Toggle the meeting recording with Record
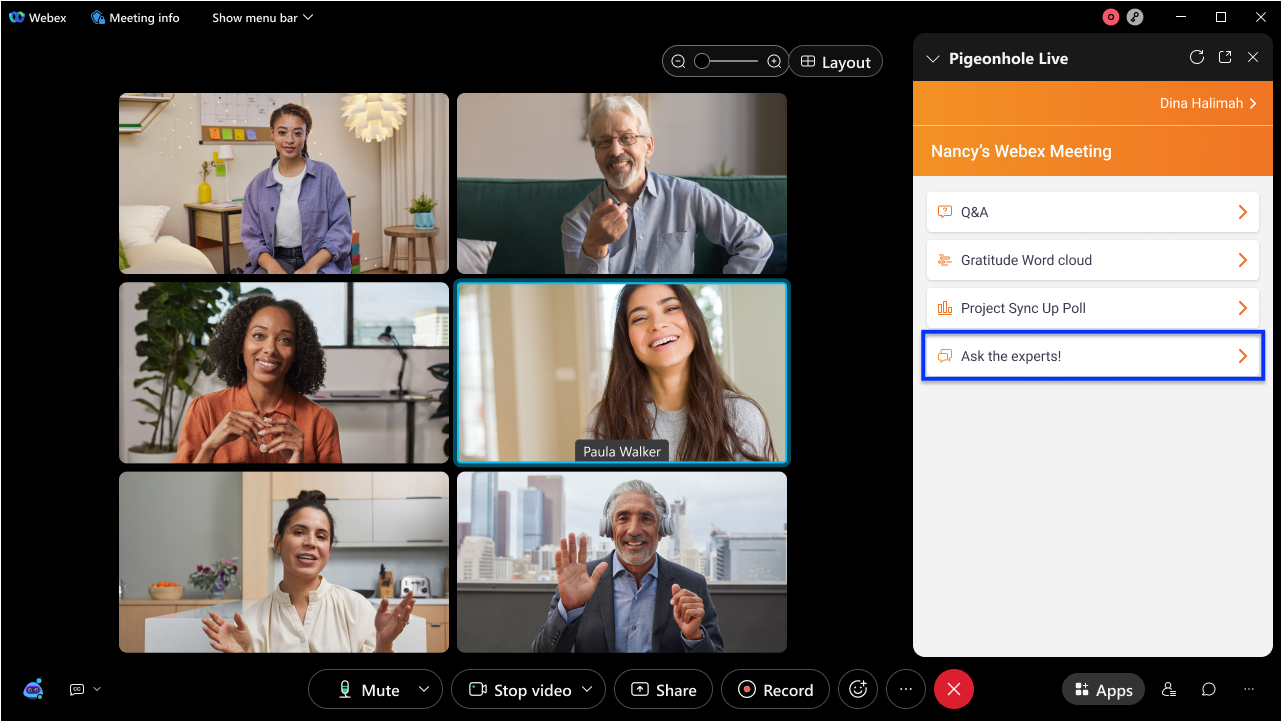This screenshot has height=722, width=1282. tap(775, 690)
